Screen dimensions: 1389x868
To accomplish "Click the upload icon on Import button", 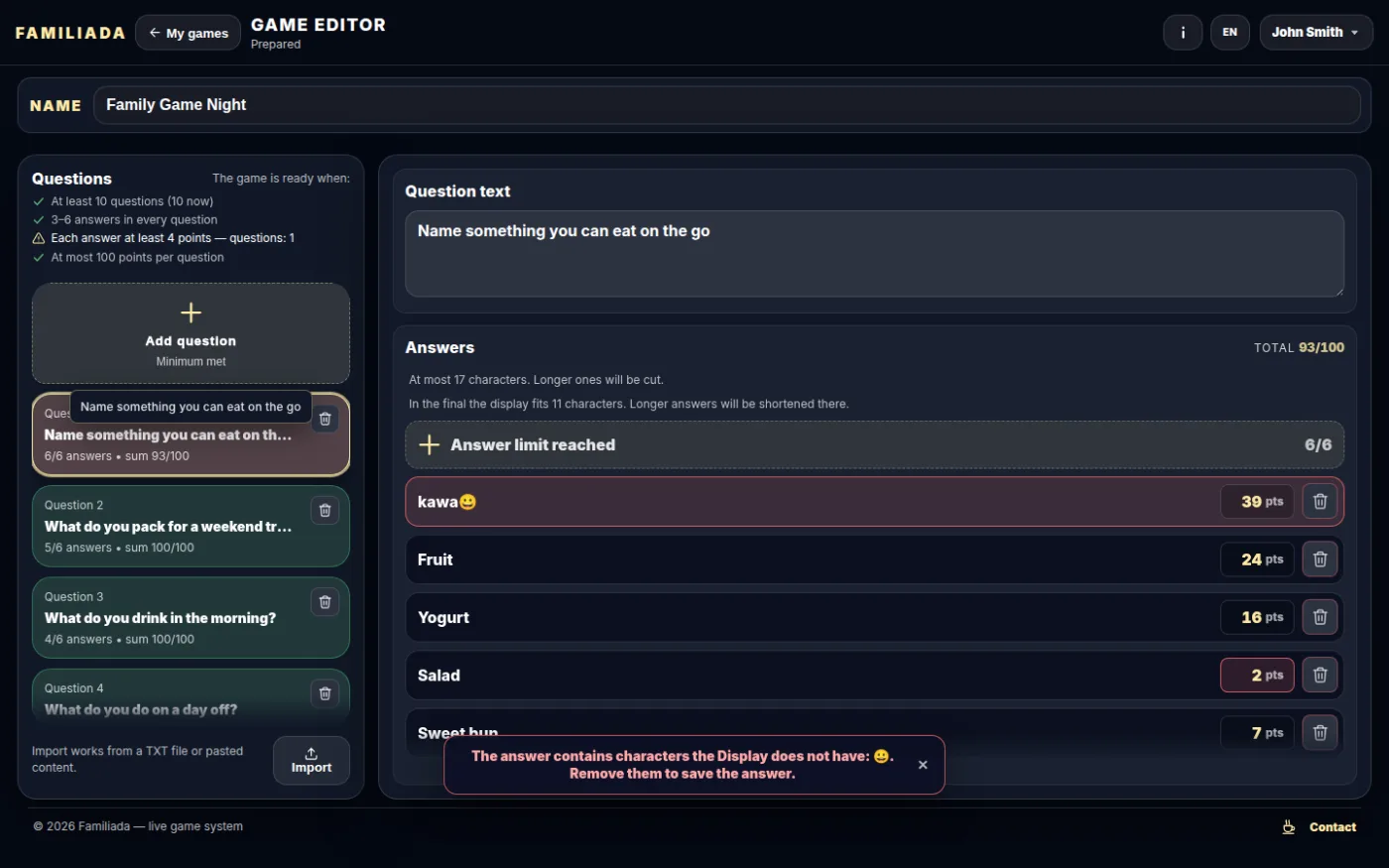I will coord(312,753).
